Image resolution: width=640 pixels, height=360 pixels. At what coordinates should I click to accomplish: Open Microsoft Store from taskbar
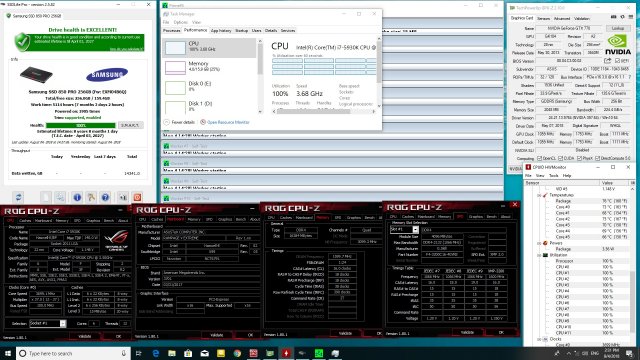coord(188,353)
